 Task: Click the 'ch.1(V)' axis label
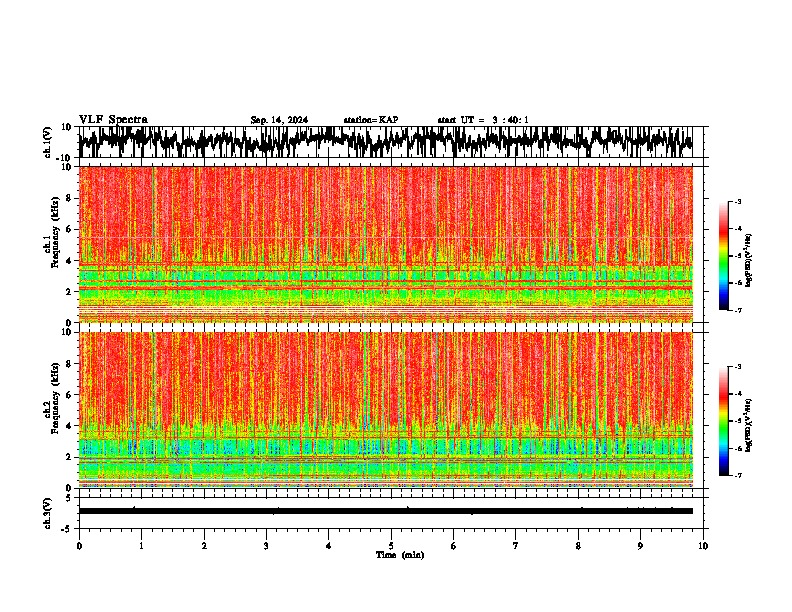[49, 142]
